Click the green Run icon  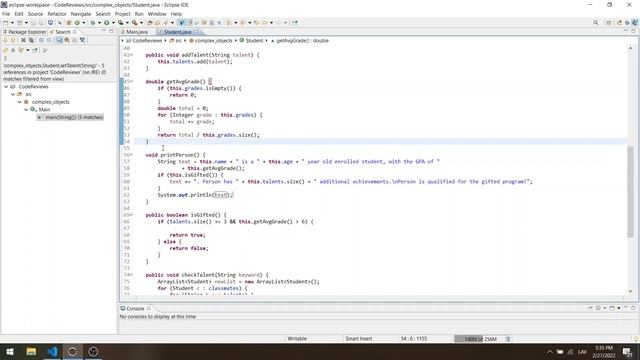coord(107,23)
